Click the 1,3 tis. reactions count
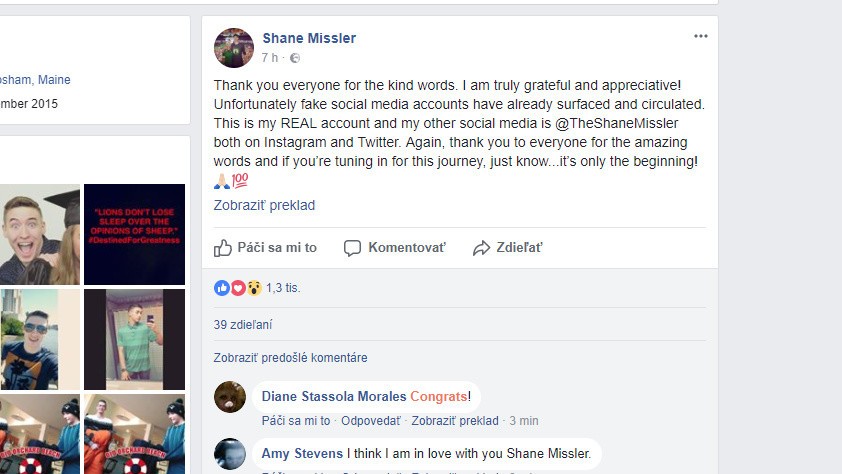Screen dimensions: 842x474 click(283, 288)
